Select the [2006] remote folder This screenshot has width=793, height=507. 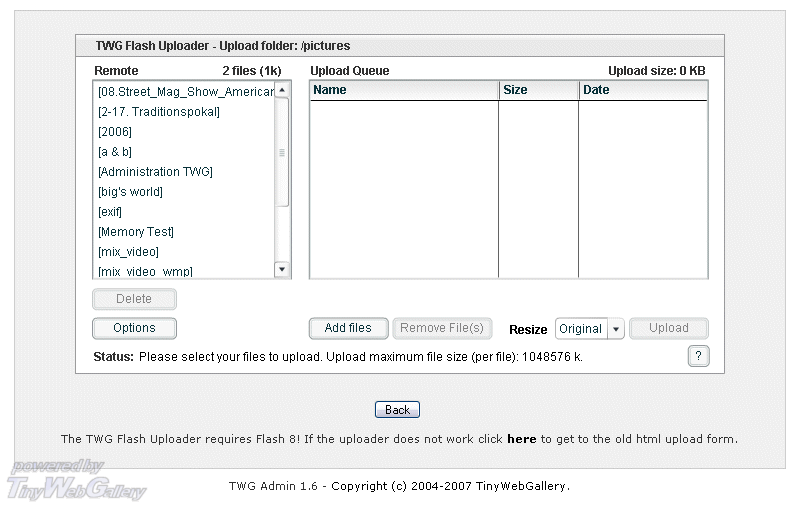point(115,132)
